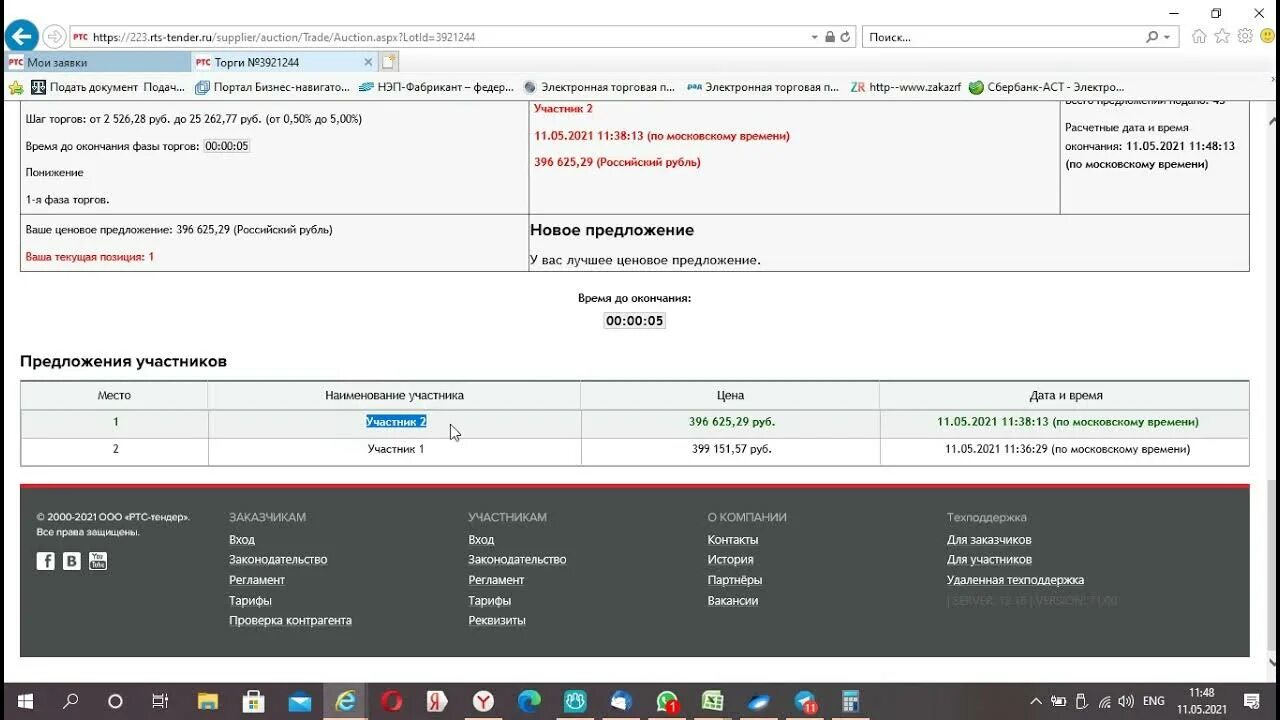Open the YouTube social icon in footer

coord(98,561)
